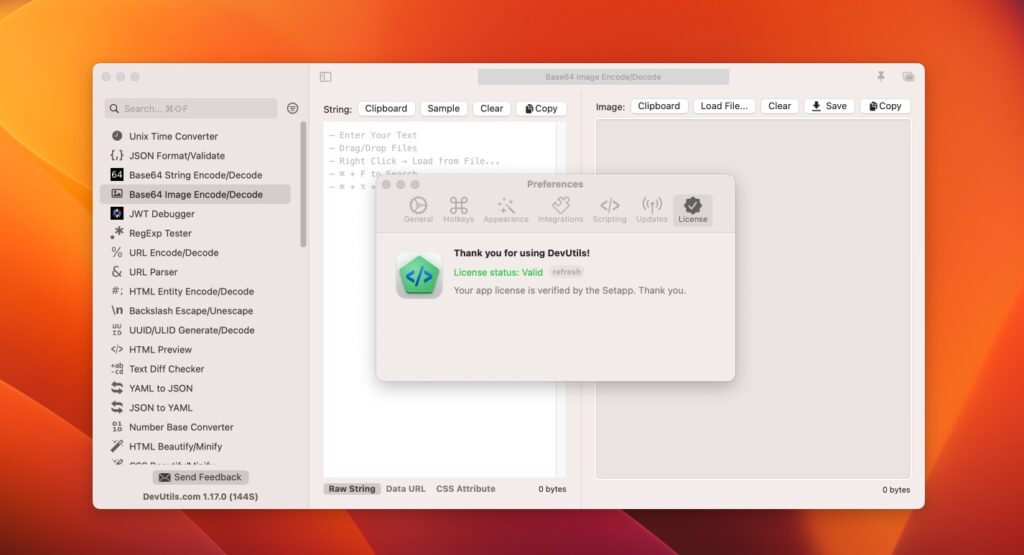Pin the window with pushpin icon
Viewport: 1024px width, 555px height.
881,76
